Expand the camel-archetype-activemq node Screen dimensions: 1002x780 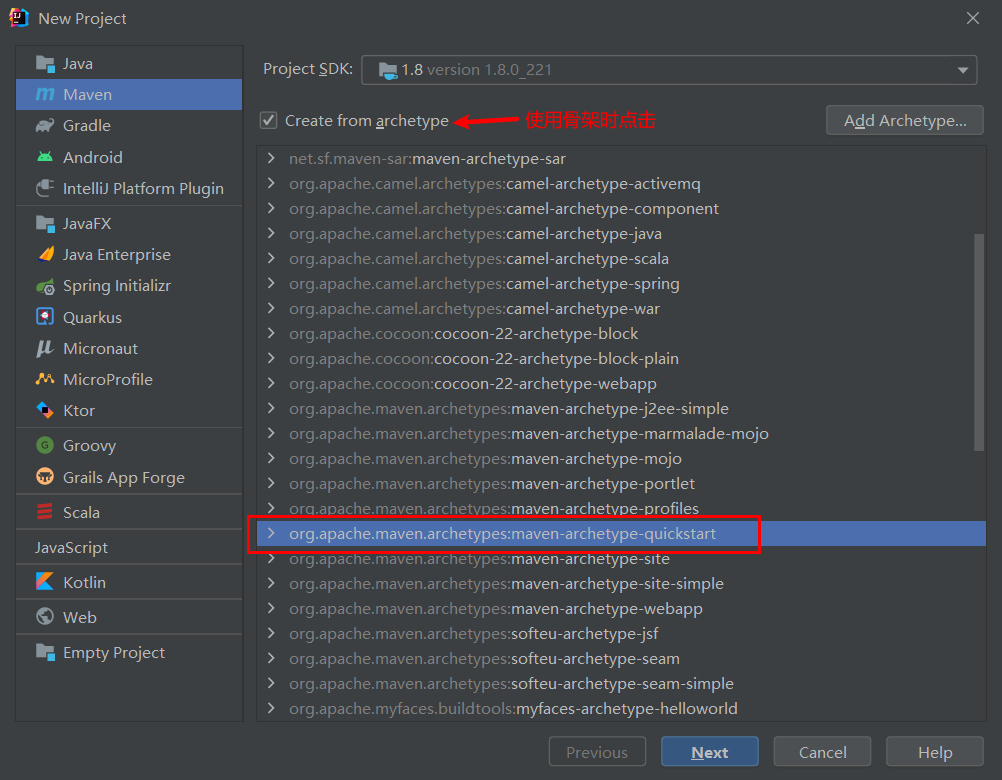coord(271,183)
